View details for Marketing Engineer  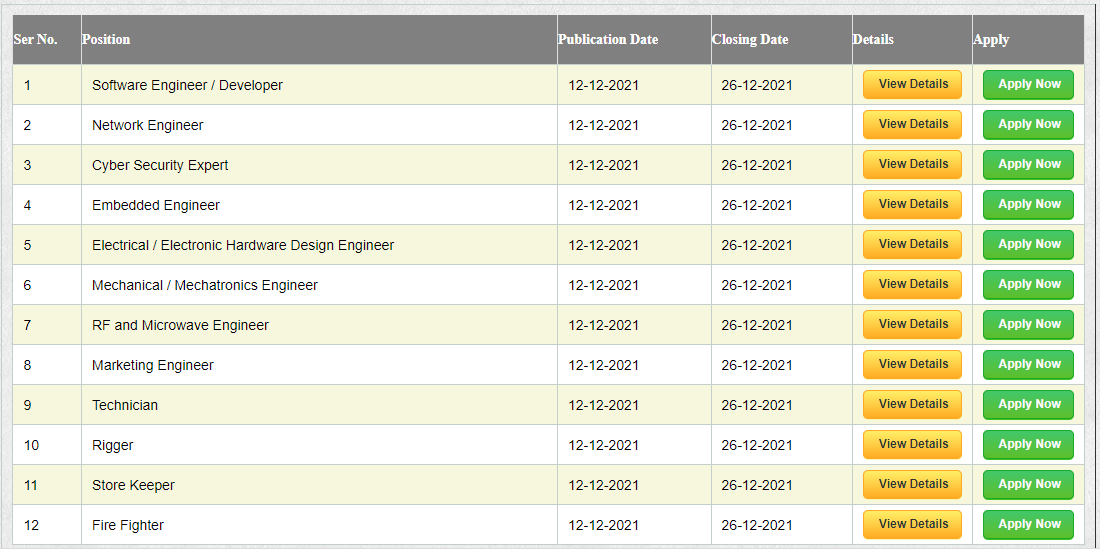coord(912,365)
